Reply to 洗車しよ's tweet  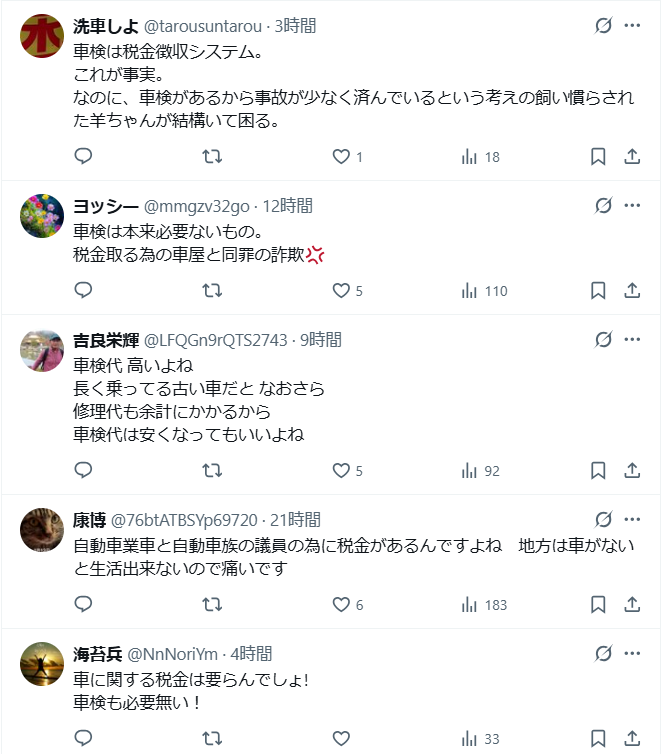tap(84, 157)
